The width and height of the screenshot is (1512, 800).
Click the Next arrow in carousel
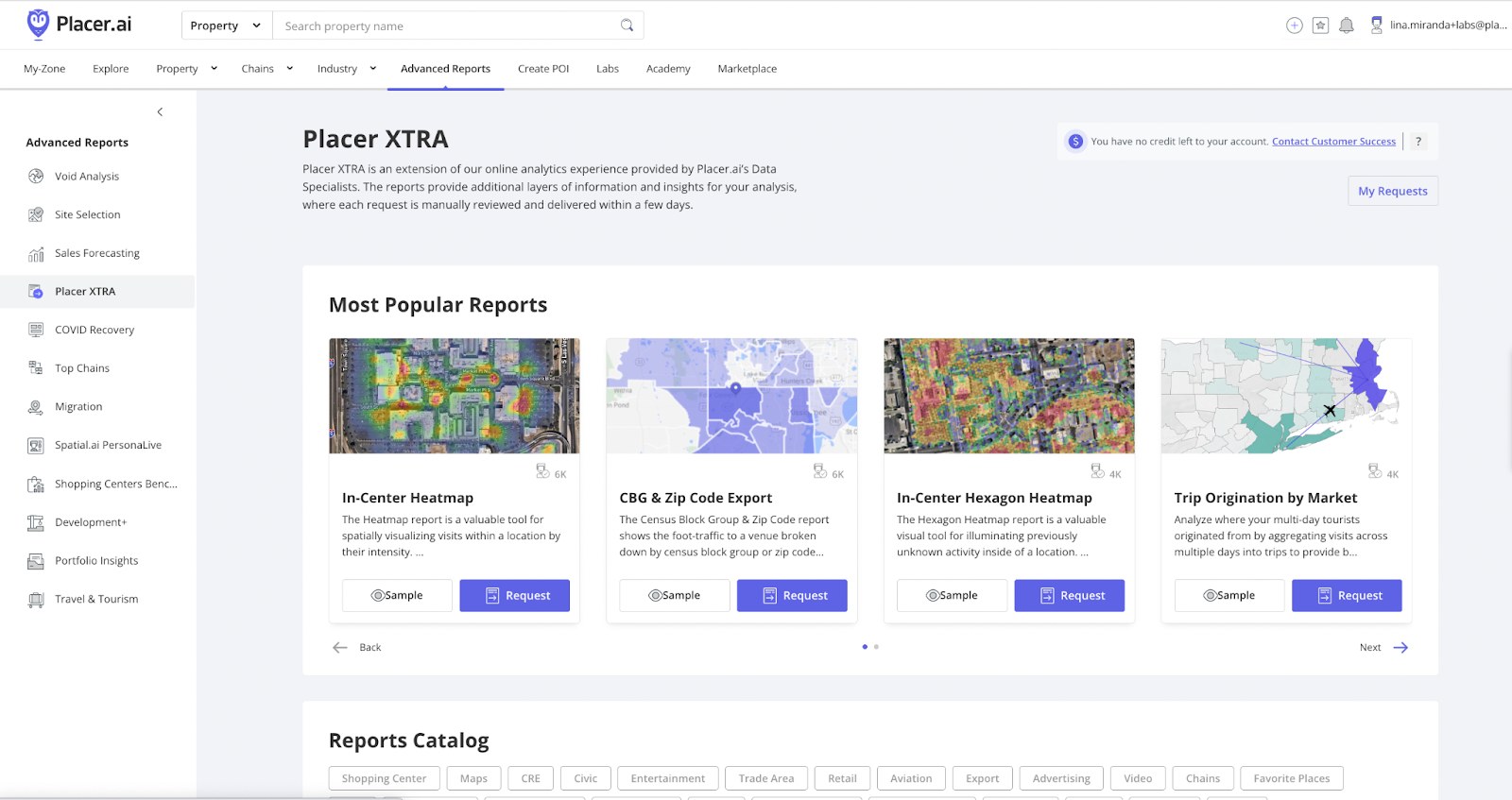pyautogui.click(x=1400, y=648)
